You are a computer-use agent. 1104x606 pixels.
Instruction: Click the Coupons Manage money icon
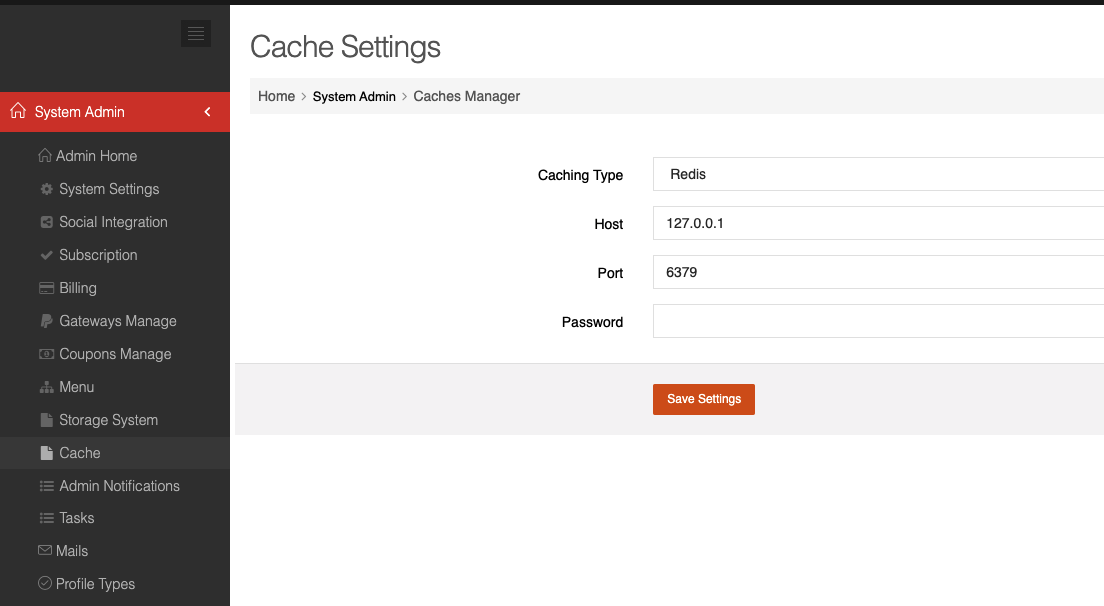pos(46,354)
